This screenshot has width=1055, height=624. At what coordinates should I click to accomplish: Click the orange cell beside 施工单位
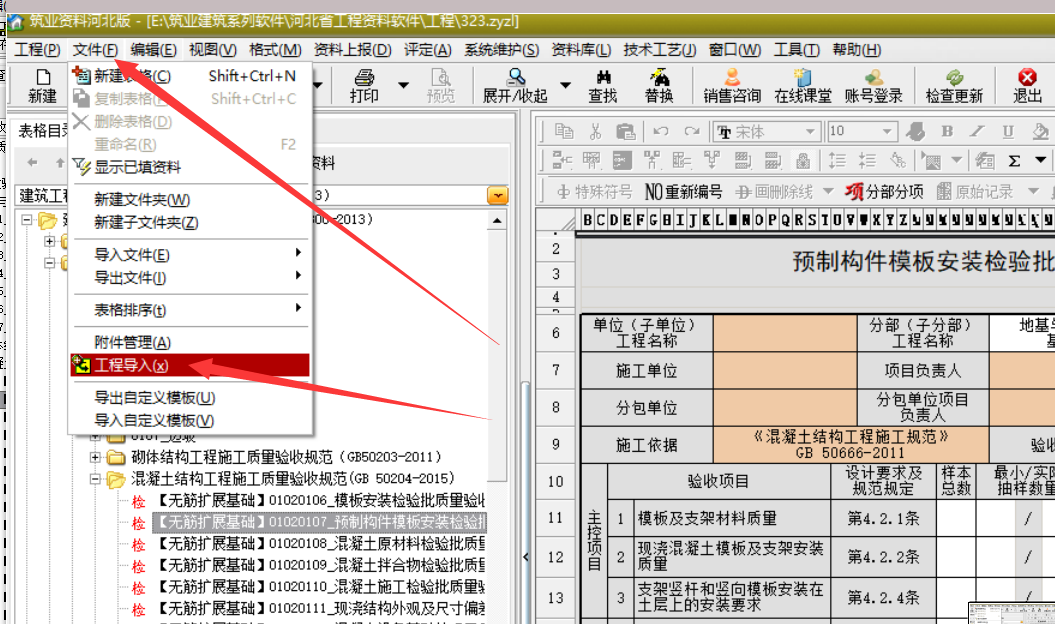(785, 370)
